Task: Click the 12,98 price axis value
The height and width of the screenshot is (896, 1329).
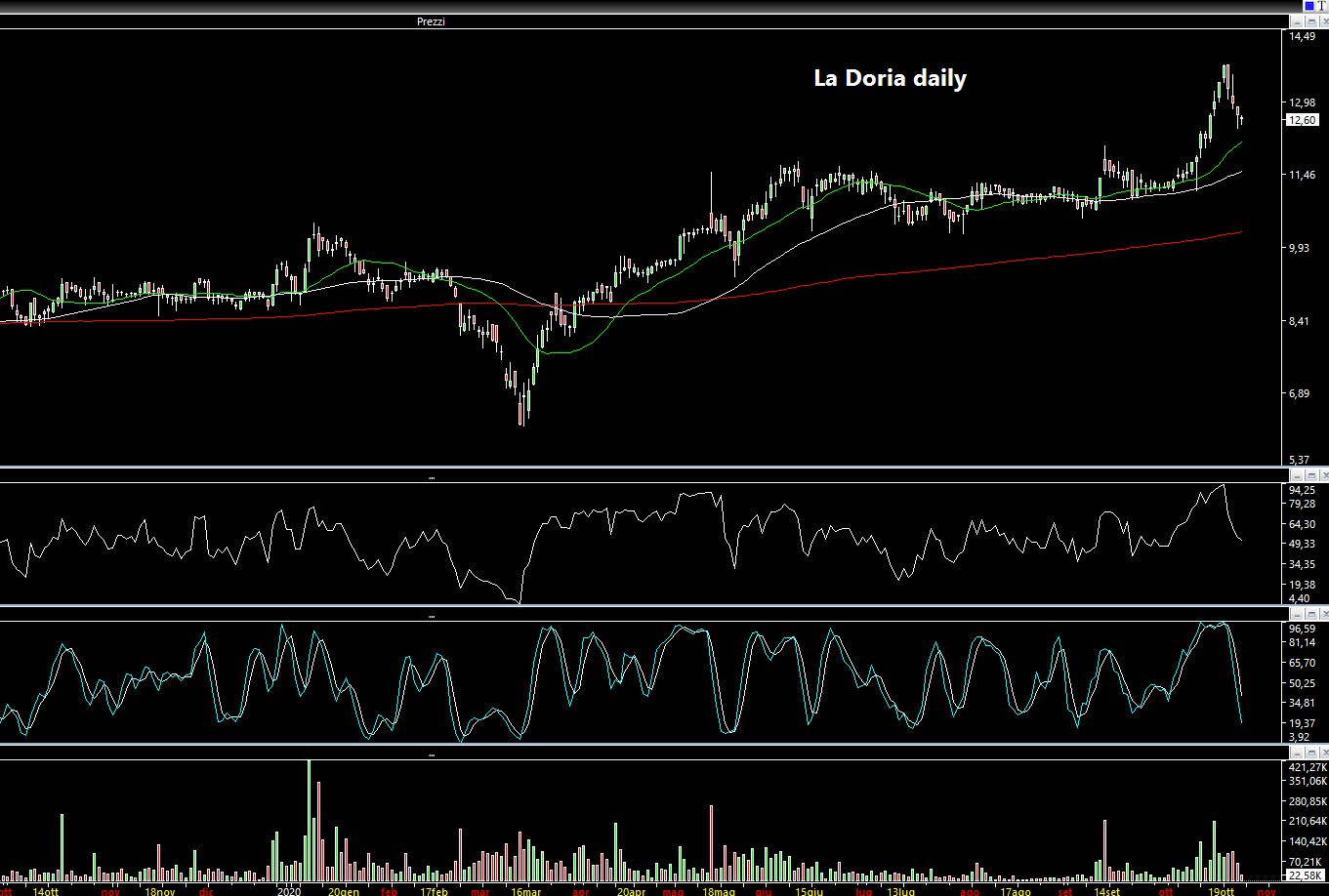Action: click(x=1303, y=103)
